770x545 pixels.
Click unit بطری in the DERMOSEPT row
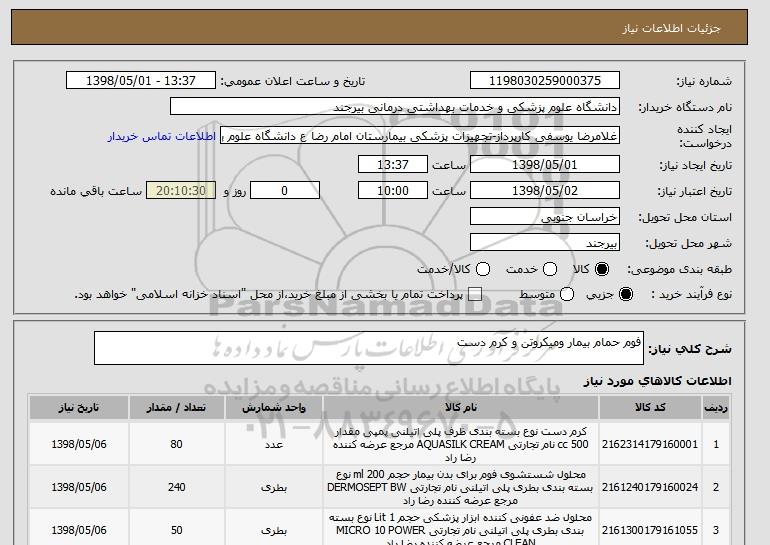274,488
